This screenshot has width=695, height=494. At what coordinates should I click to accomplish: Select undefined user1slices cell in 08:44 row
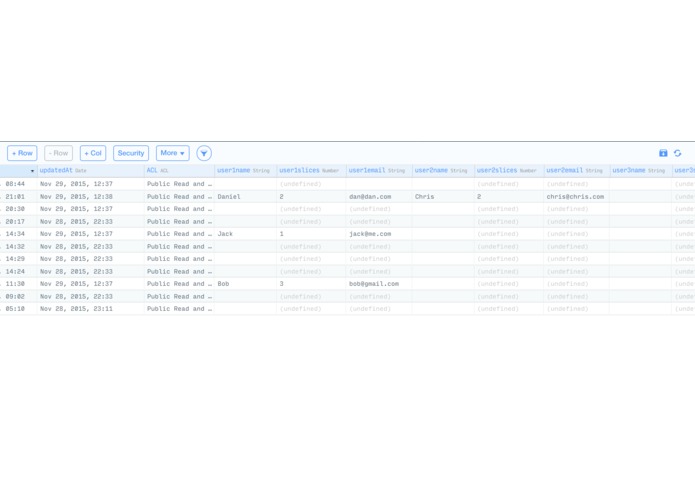tap(312, 184)
